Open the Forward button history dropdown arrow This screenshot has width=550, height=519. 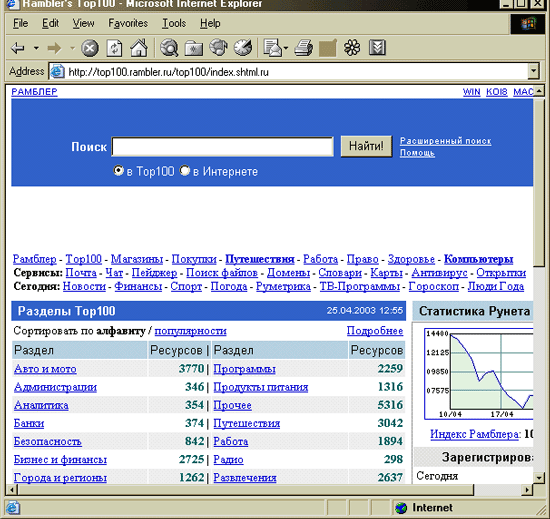tap(72, 48)
